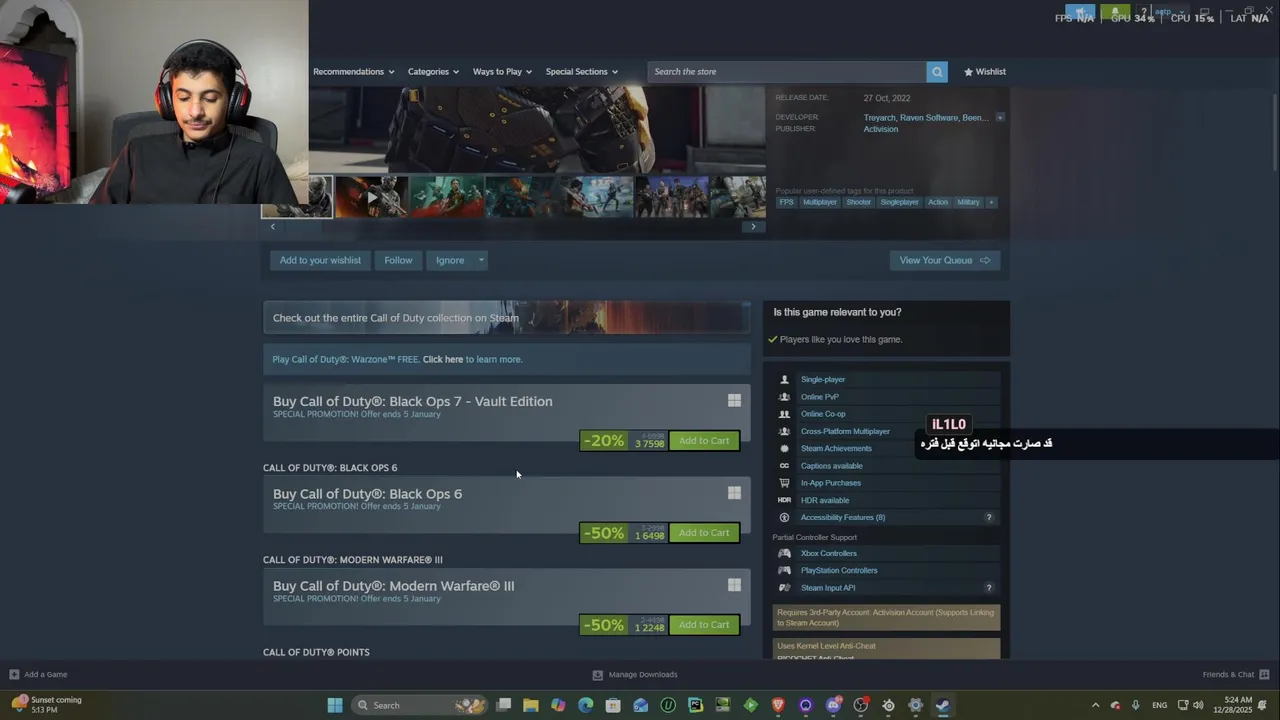Click the Follow button

pos(398,260)
